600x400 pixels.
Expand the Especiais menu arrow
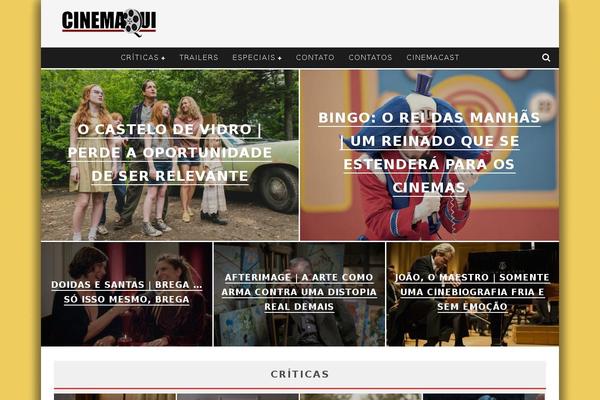pos(280,58)
